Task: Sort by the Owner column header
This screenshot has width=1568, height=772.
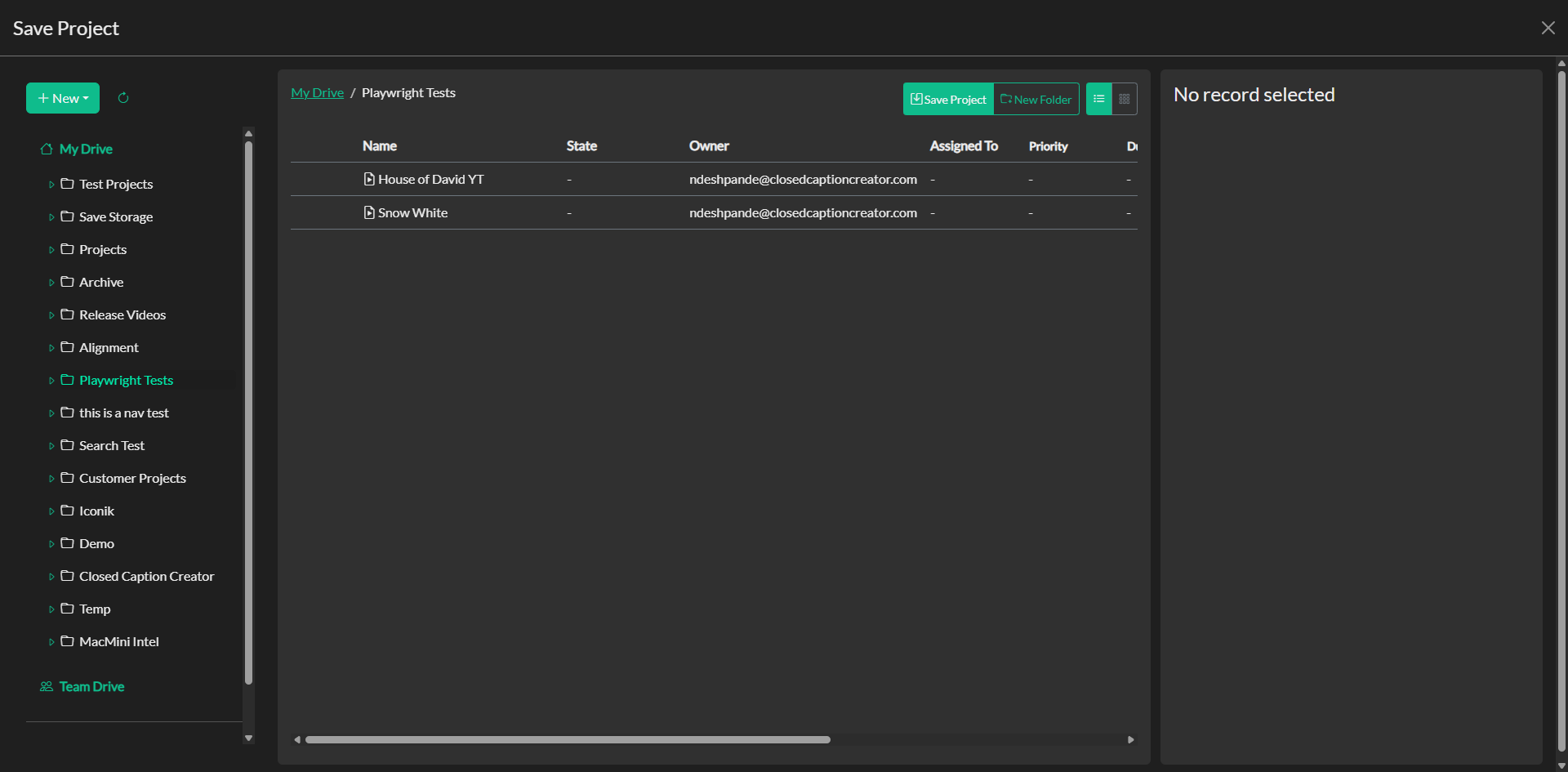Action: pos(709,146)
